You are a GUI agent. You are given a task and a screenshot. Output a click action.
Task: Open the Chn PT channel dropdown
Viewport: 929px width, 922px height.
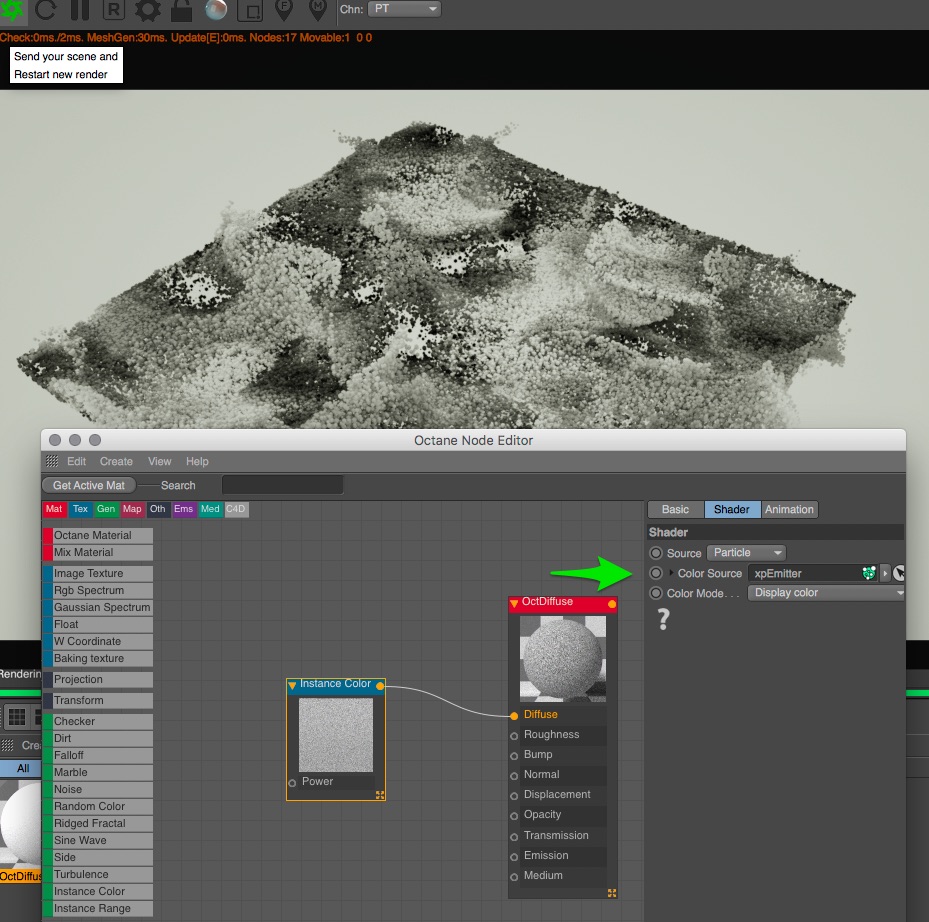click(x=404, y=9)
